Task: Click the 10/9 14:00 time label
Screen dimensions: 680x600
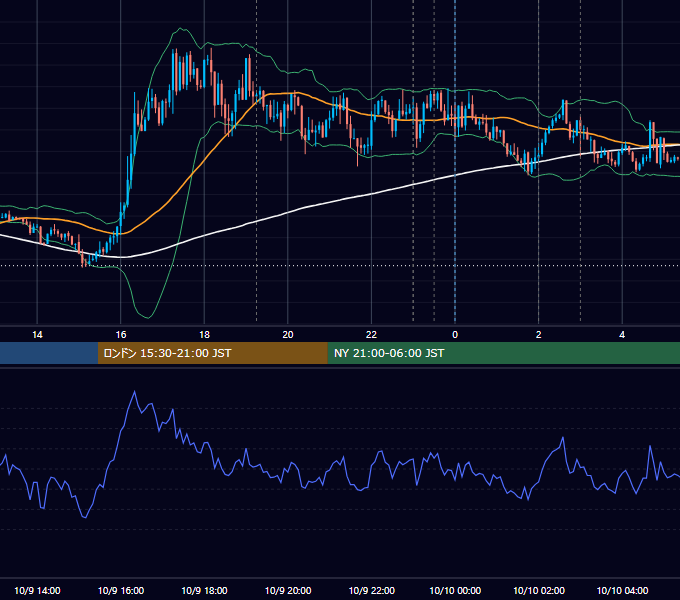Action: [37, 590]
